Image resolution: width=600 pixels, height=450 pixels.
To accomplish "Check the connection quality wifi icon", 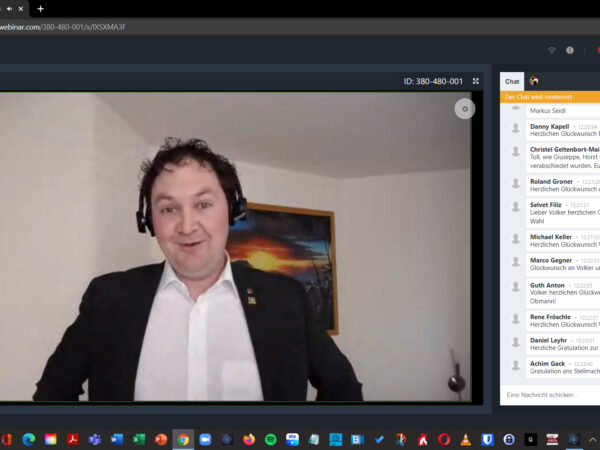I will (x=551, y=50).
